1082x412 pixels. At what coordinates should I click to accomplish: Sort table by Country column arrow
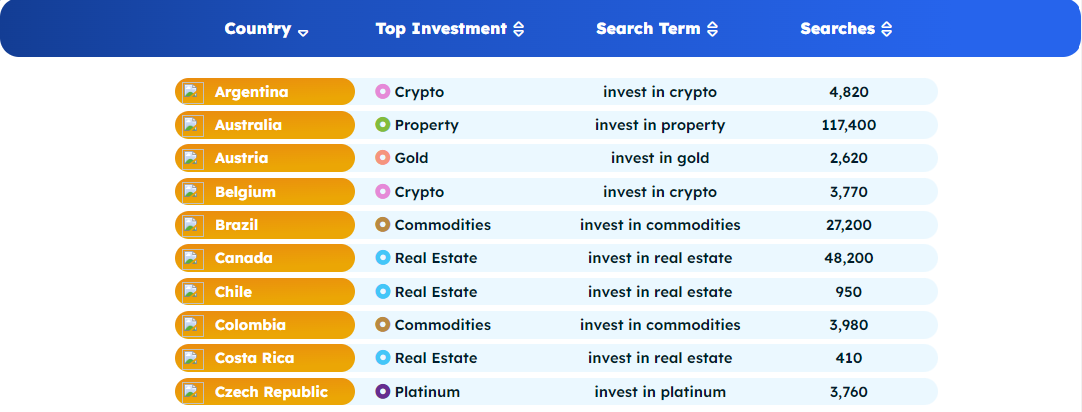[x=303, y=31]
